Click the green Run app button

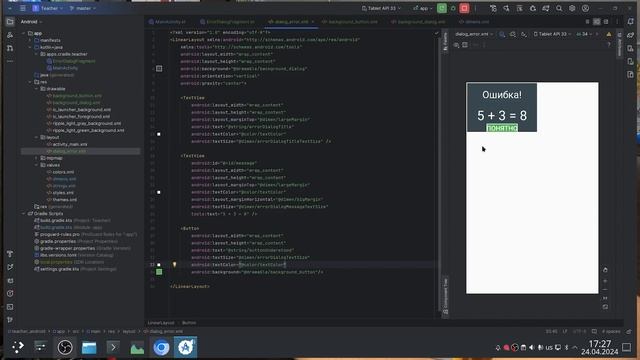pos(442,8)
